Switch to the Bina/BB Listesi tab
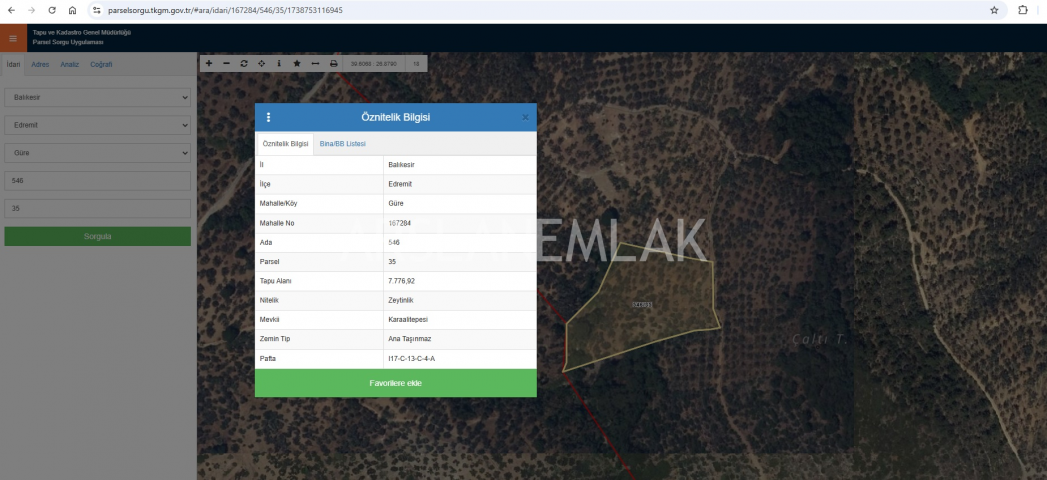The width and height of the screenshot is (1047, 480). 342,144
